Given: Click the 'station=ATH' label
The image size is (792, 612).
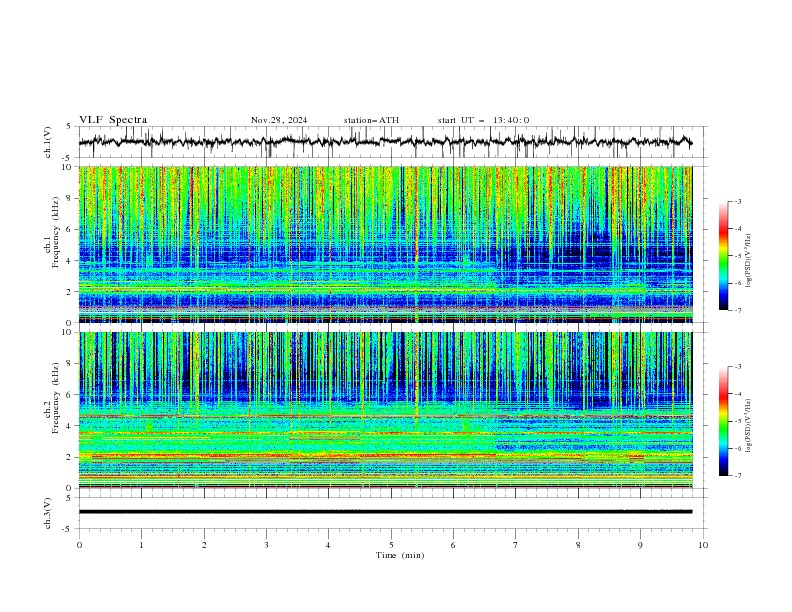Looking at the screenshot, I should tap(371, 120).
